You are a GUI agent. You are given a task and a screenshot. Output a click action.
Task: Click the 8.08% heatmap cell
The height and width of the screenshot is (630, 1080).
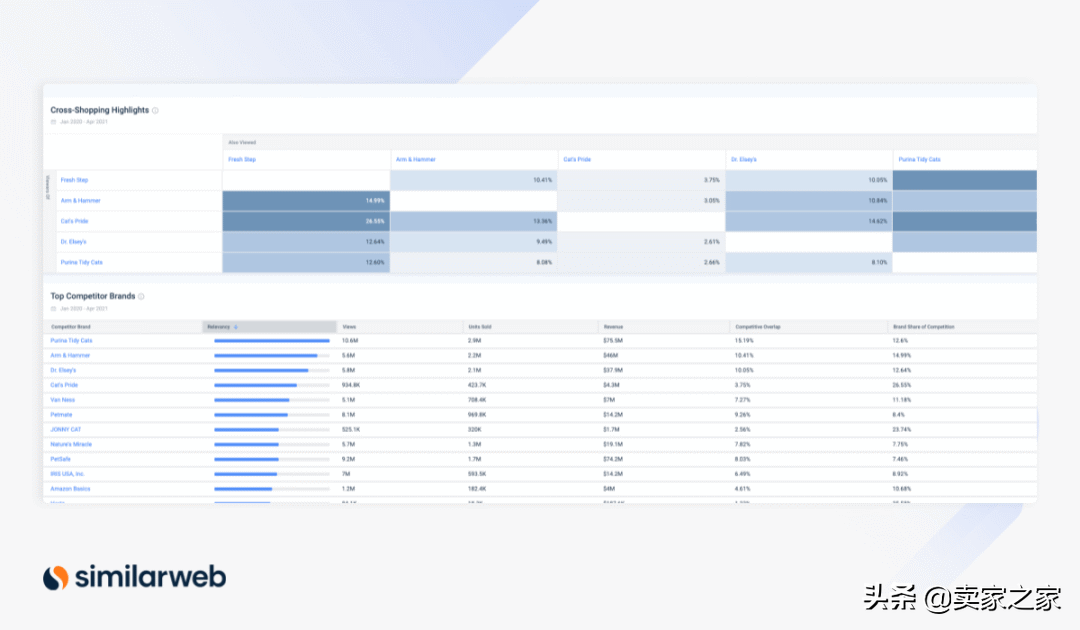point(474,263)
